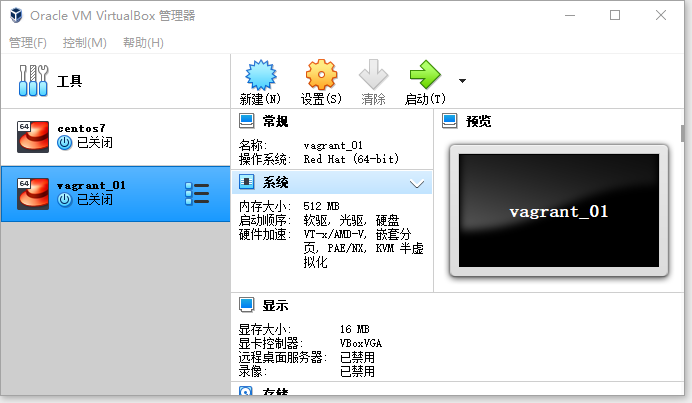Select the centos7 virtual machine
Image resolution: width=692 pixels, height=403 pixels.
coord(116,137)
